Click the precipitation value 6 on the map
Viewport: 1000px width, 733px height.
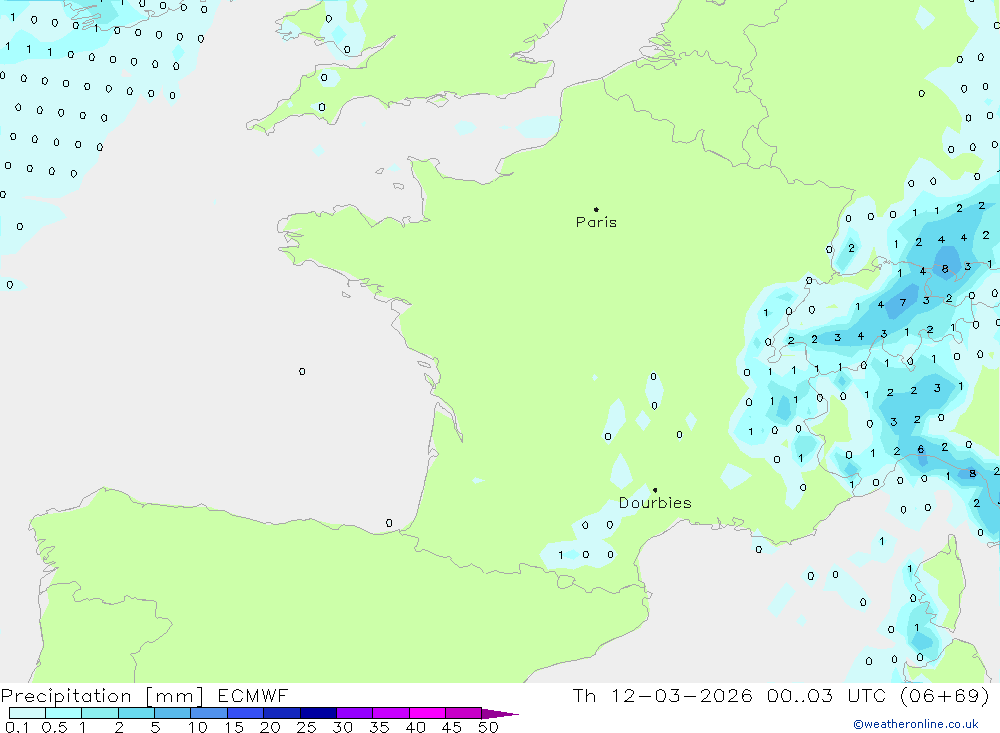coord(921,450)
